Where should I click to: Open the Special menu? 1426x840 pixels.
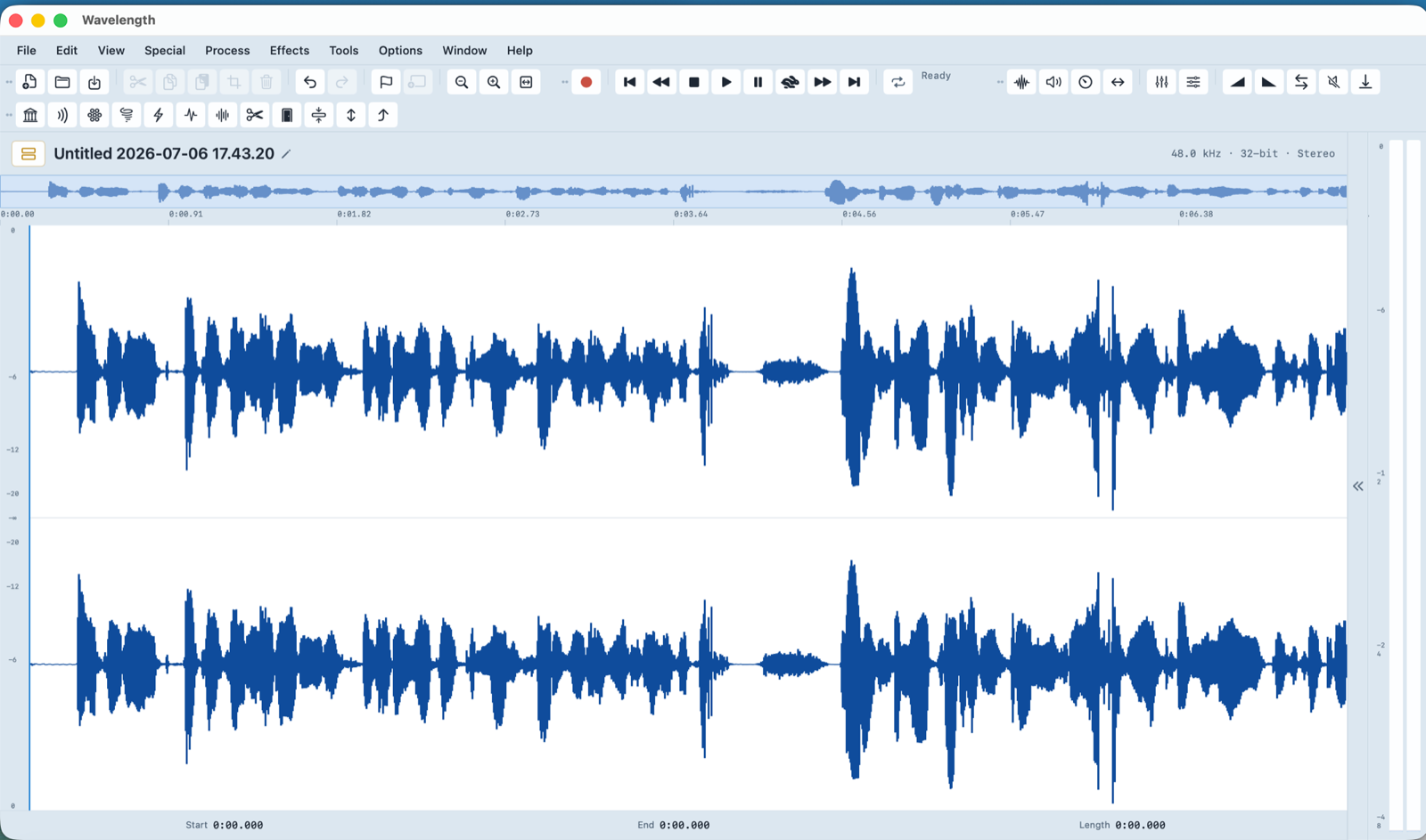[x=165, y=51]
